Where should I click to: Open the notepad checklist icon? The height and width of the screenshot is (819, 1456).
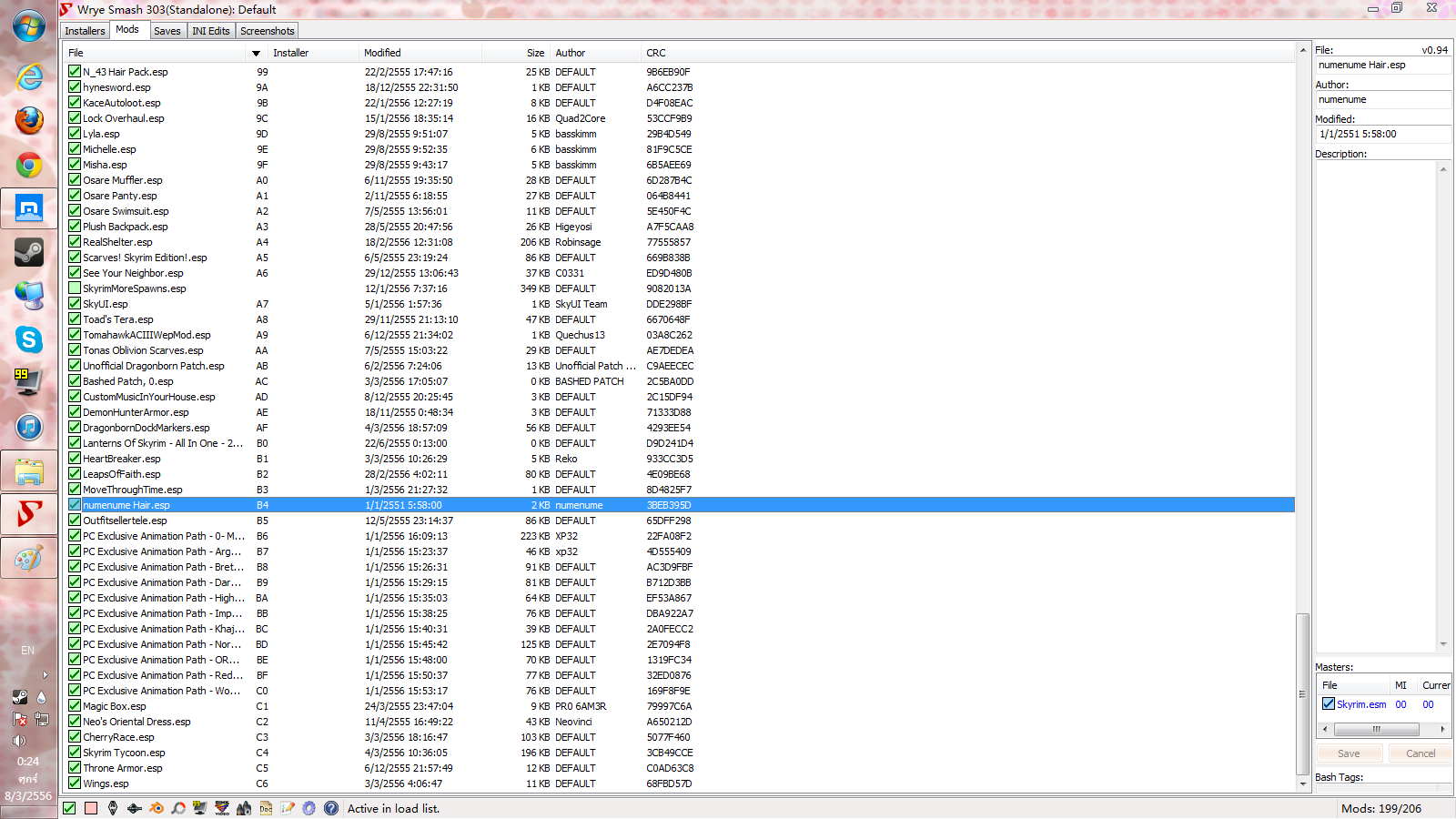pos(288,808)
